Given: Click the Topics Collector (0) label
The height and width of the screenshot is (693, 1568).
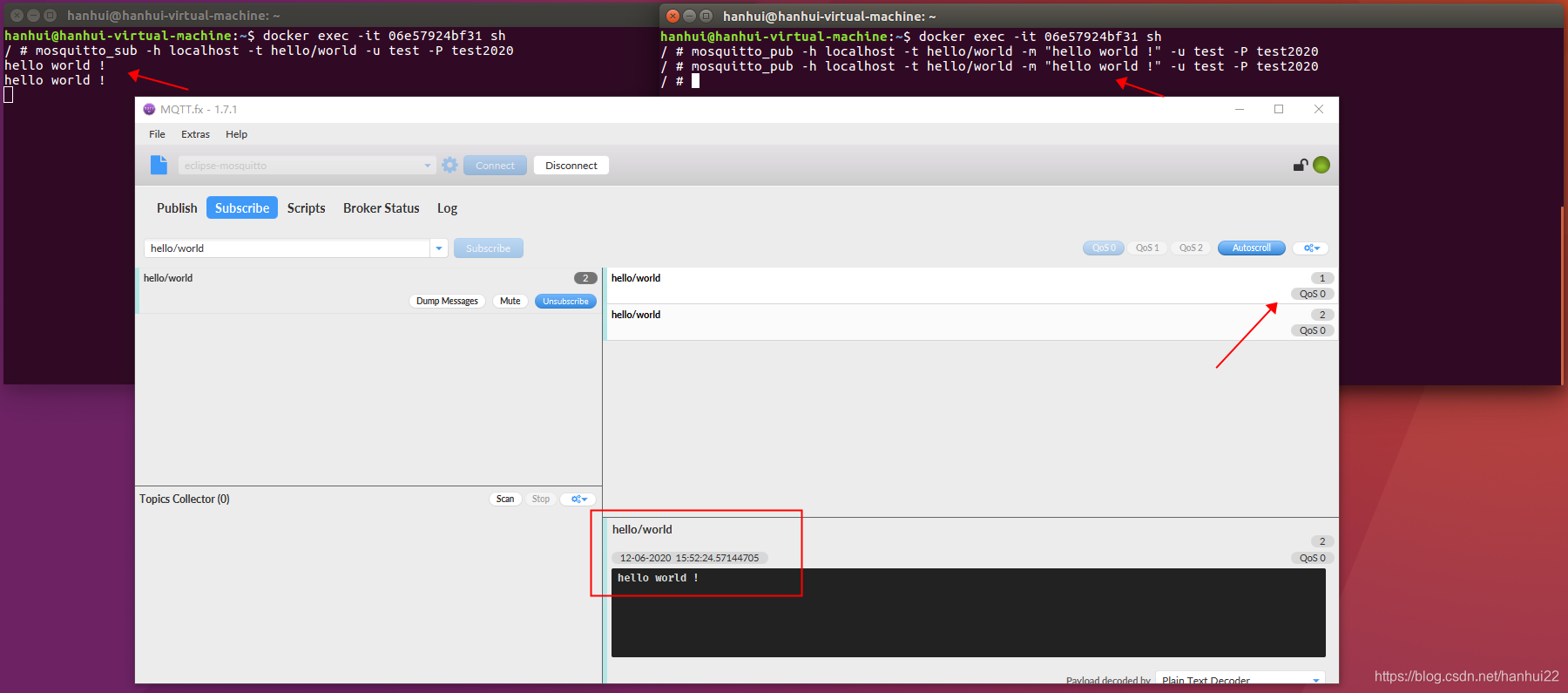Looking at the screenshot, I should pos(185,499).
